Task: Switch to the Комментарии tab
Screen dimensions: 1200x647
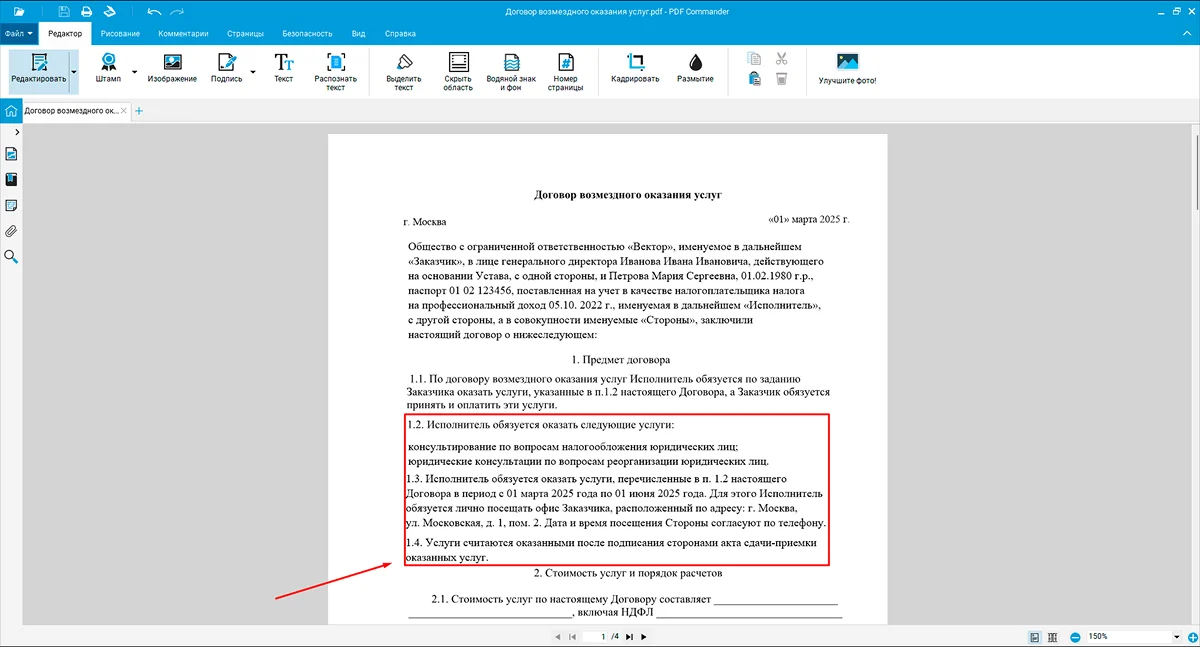Action: tap(182, 33)
